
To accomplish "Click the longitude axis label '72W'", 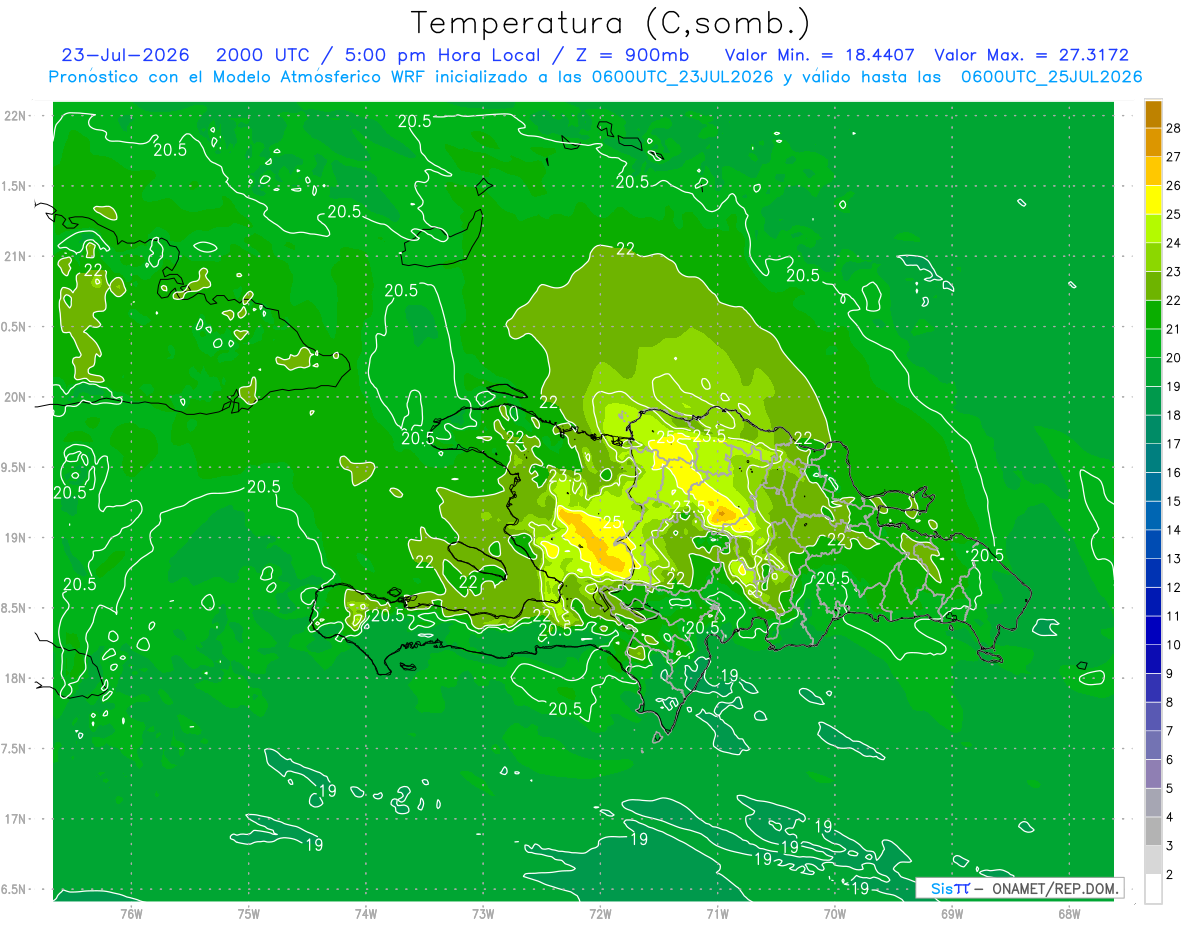I will click(600, 912).
